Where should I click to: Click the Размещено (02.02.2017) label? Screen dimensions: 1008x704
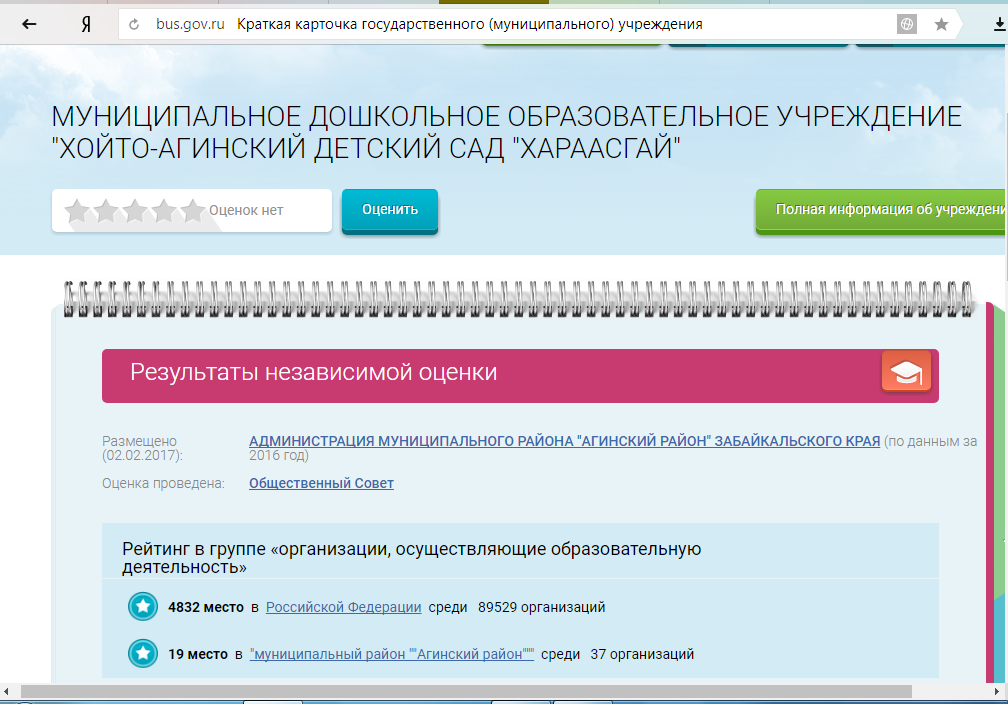click(x=142, y=448)
